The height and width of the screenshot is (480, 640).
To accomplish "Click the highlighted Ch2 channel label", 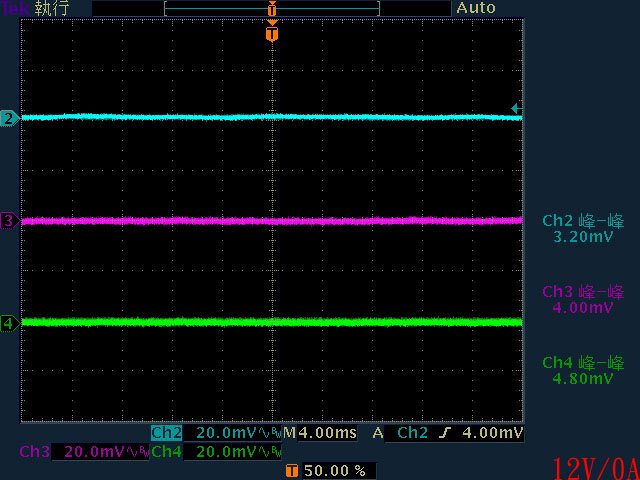I will pyautogui.click(x=165, y=434).
